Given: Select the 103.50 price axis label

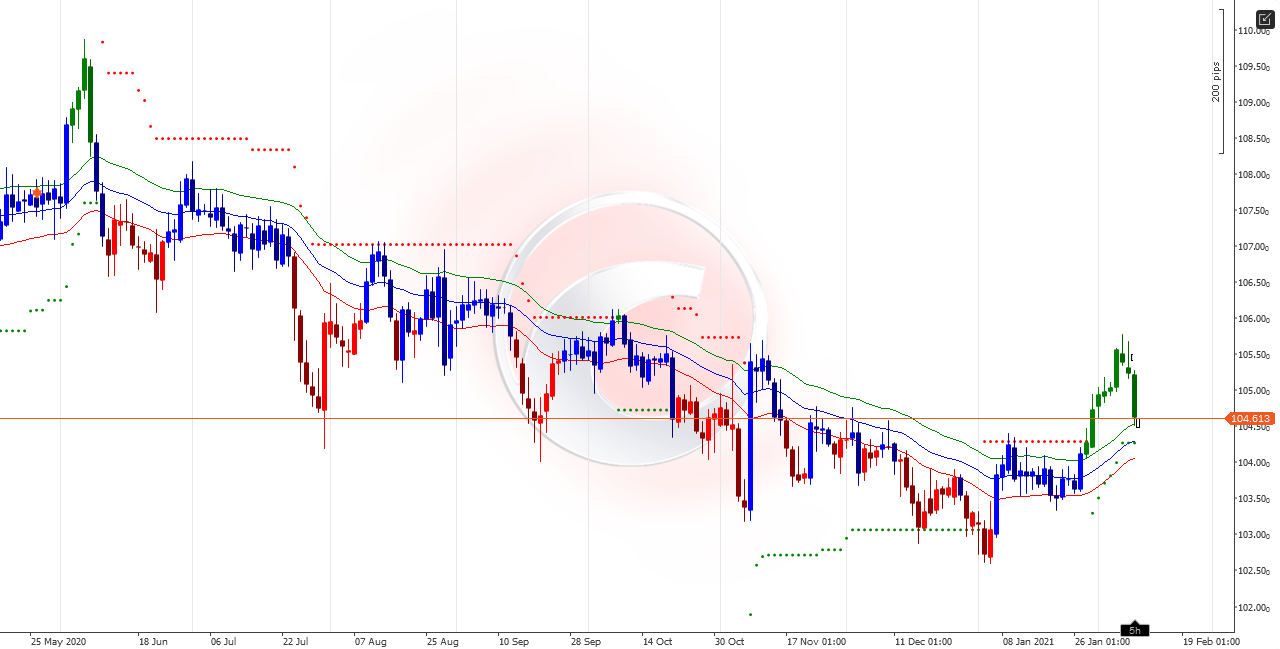Looking at the screenshot, I should click(x=1255, y=499).
